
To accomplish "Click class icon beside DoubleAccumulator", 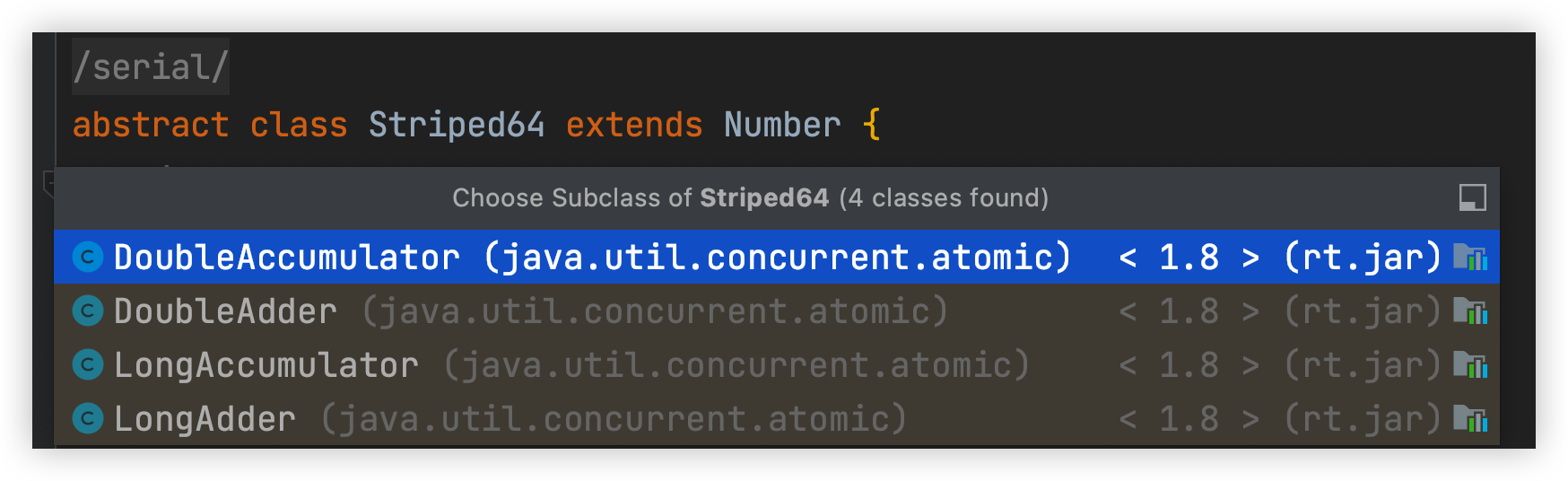I will [x=88, y=258].
